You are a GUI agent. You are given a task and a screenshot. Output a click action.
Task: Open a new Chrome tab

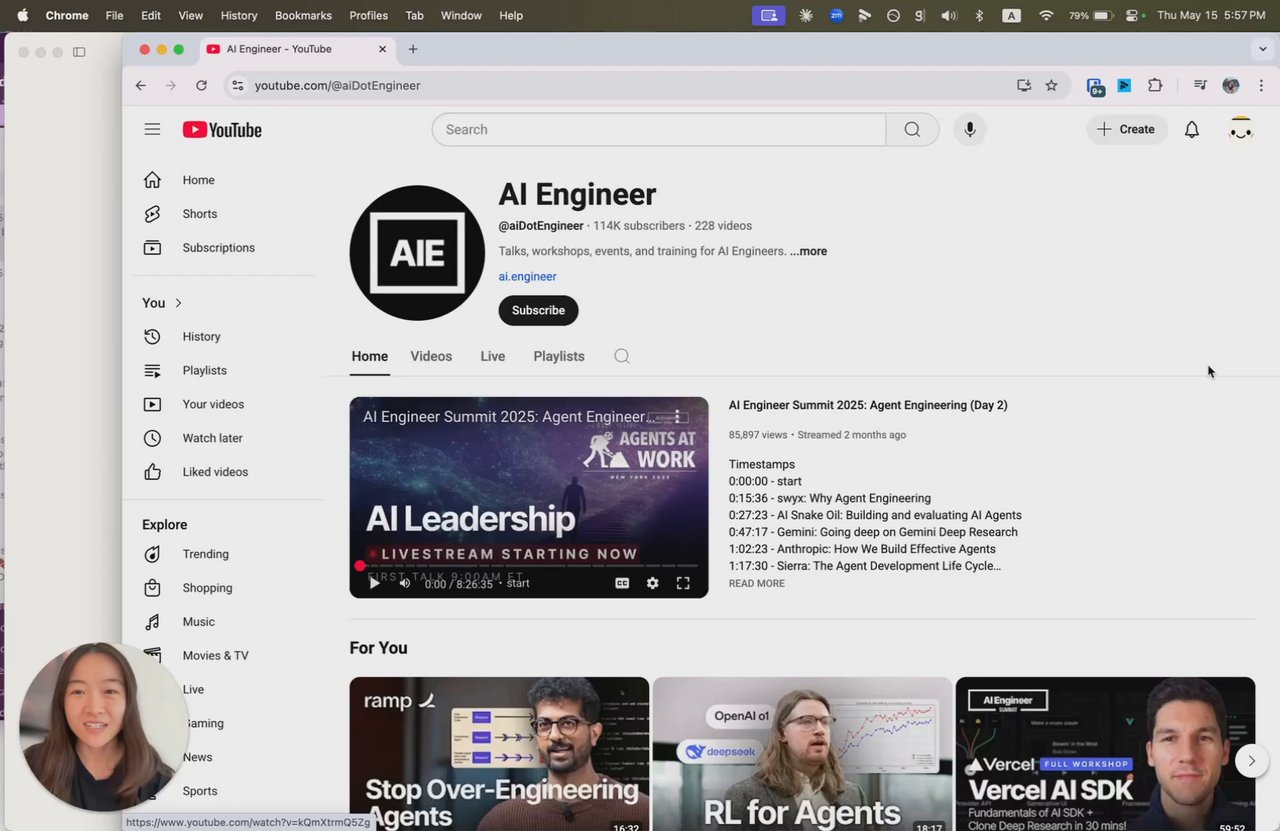click(x=413, y=49)
